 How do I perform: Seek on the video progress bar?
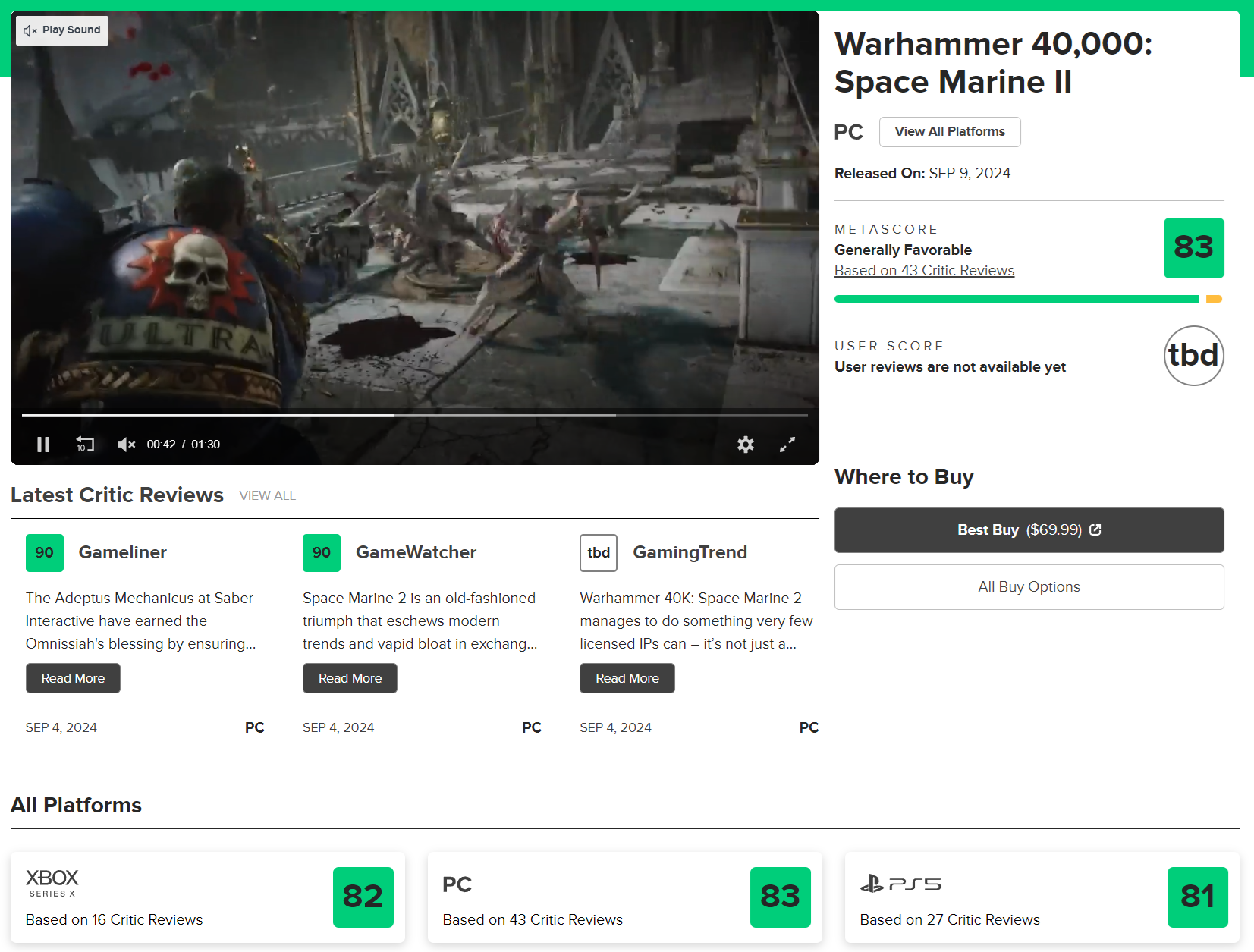point(415,416)
